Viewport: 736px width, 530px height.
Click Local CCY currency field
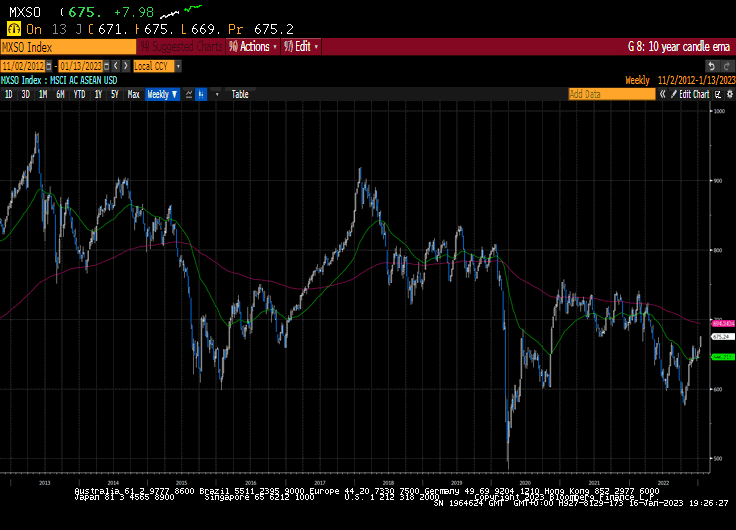coord(154,66)
